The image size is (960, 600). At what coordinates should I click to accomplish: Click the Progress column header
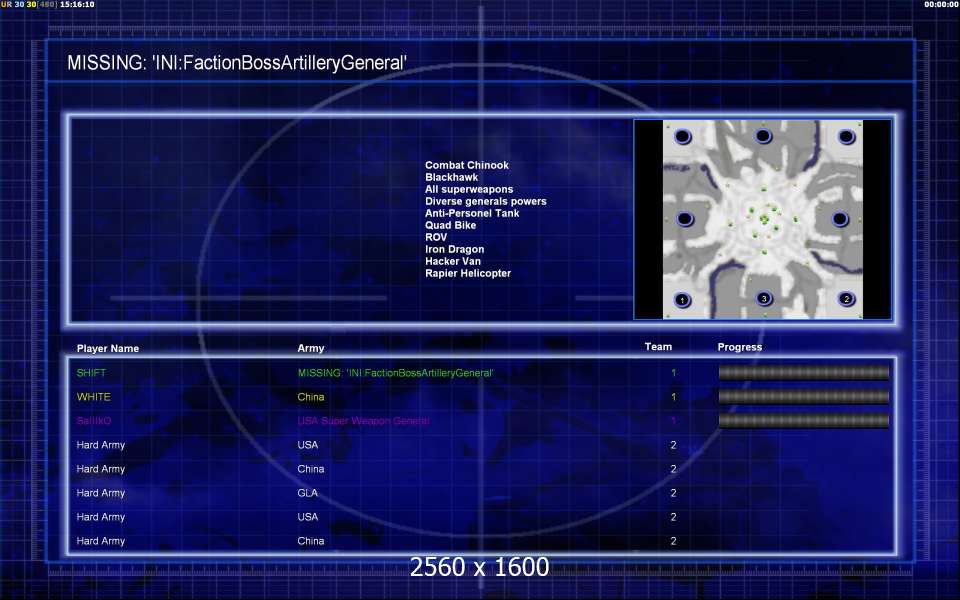740,347
